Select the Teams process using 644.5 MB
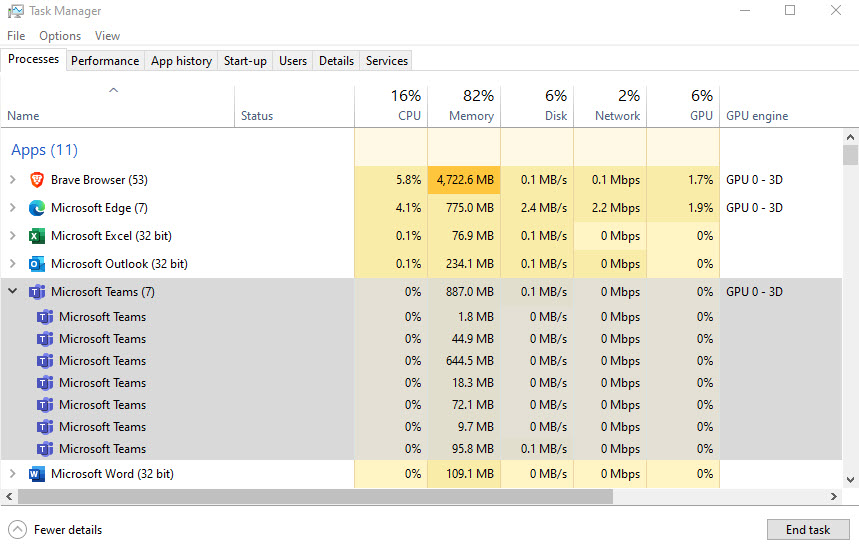Image resolution: width=859 pixels, height=554 pixels. coord(102,361)
